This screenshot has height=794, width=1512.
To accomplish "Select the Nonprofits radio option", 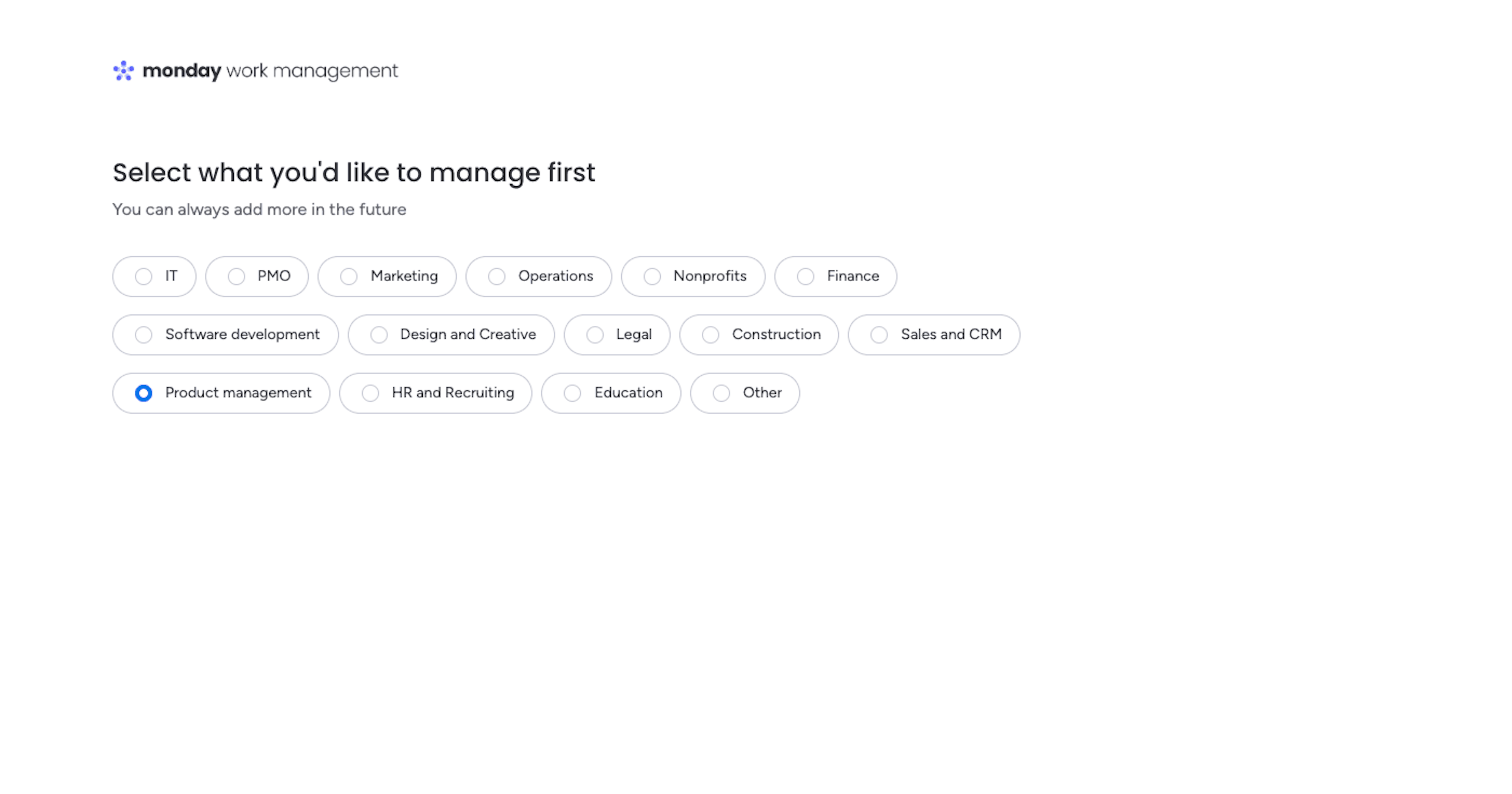I will (x=652, y=276).
